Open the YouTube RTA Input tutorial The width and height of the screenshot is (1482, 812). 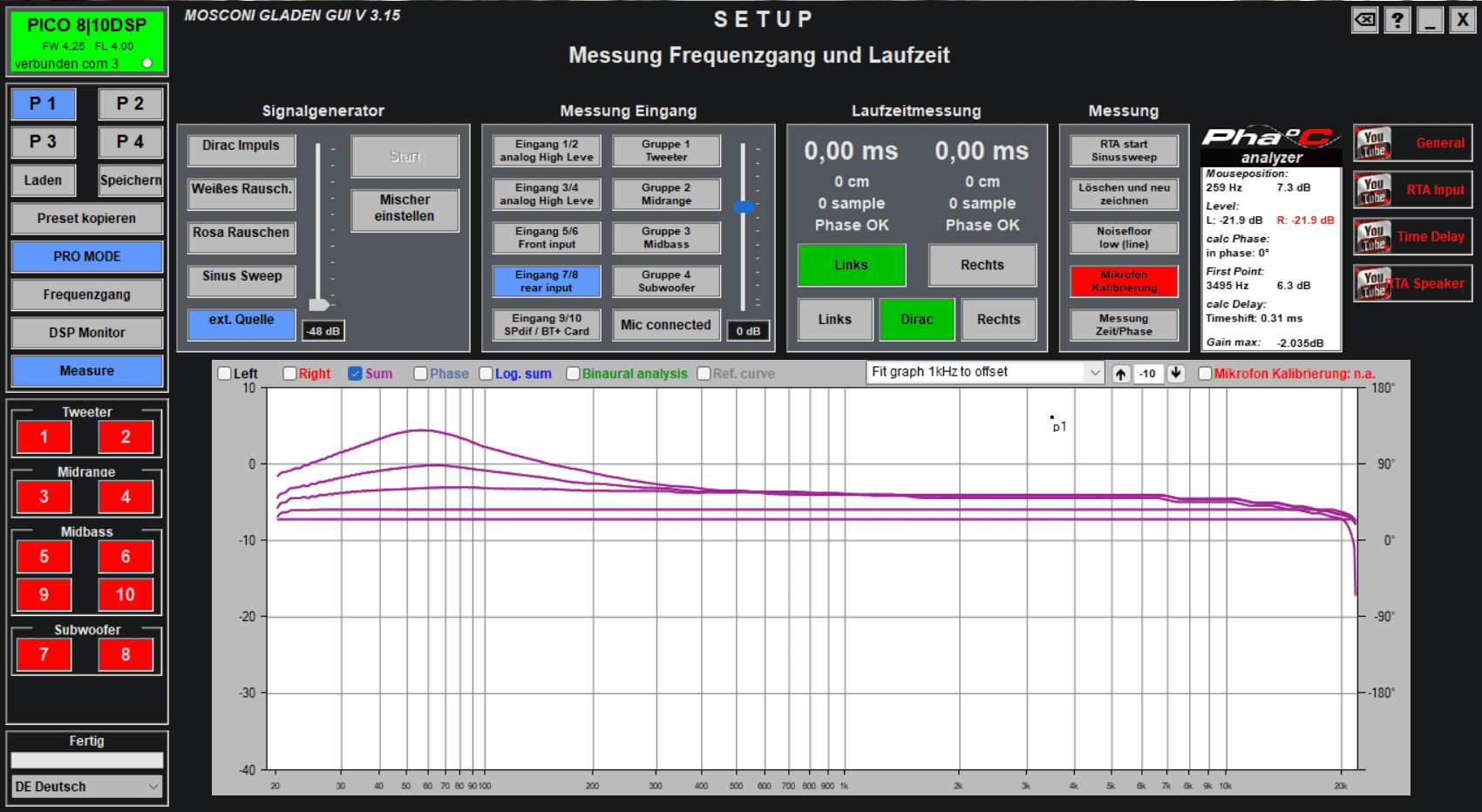pyautogui.click(x=1412, y=190)
